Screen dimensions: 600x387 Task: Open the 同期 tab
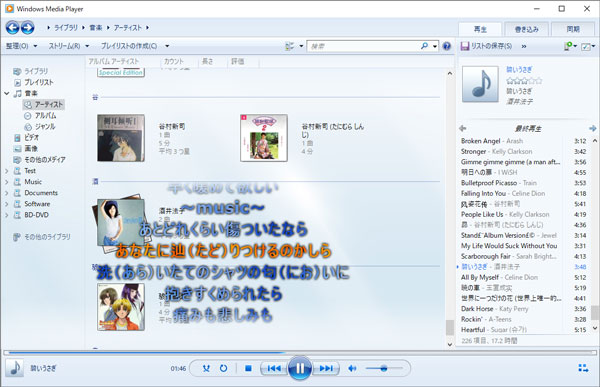point(573,29)
